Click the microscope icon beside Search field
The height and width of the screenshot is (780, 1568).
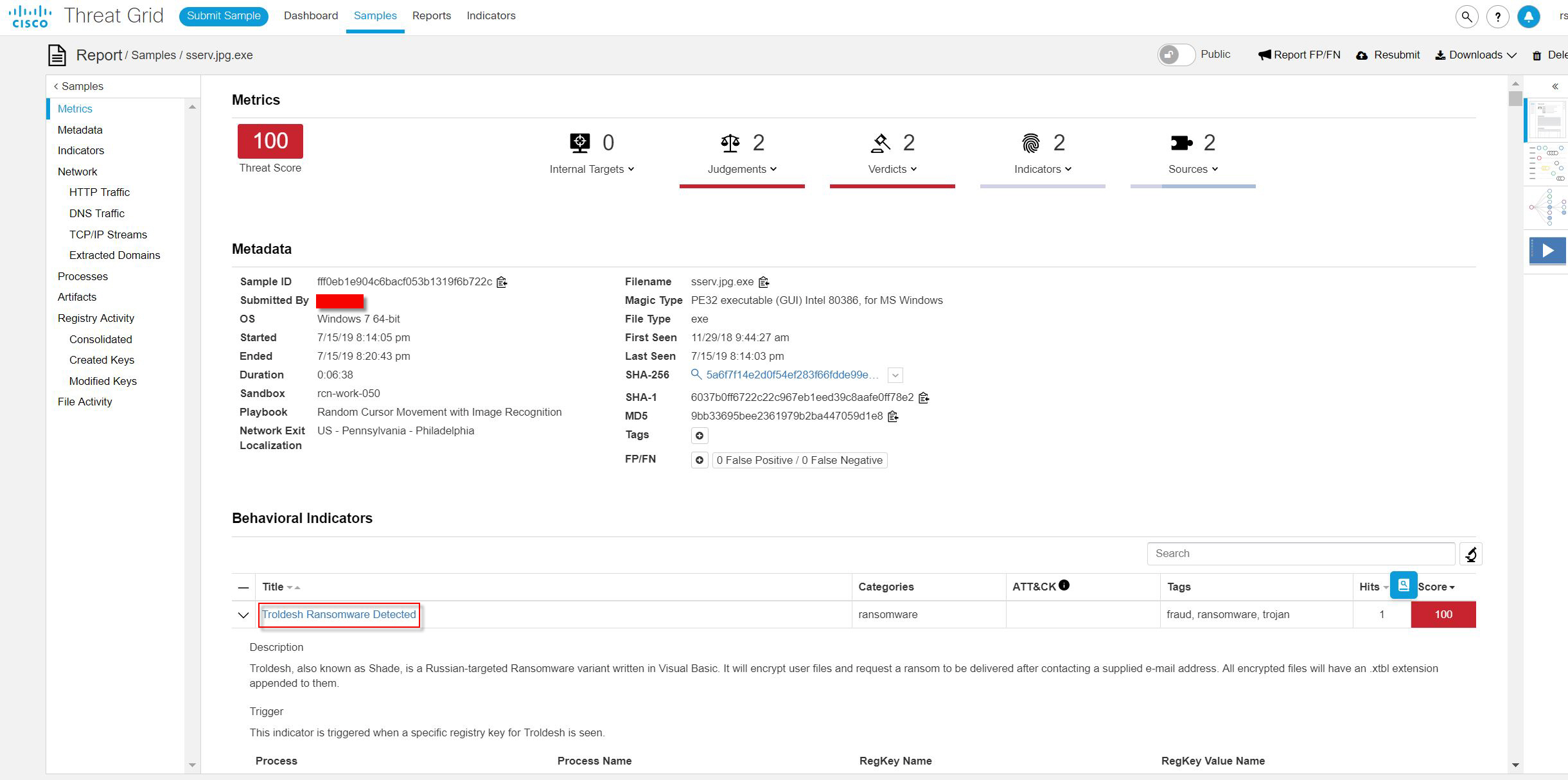coord(1470,554)
